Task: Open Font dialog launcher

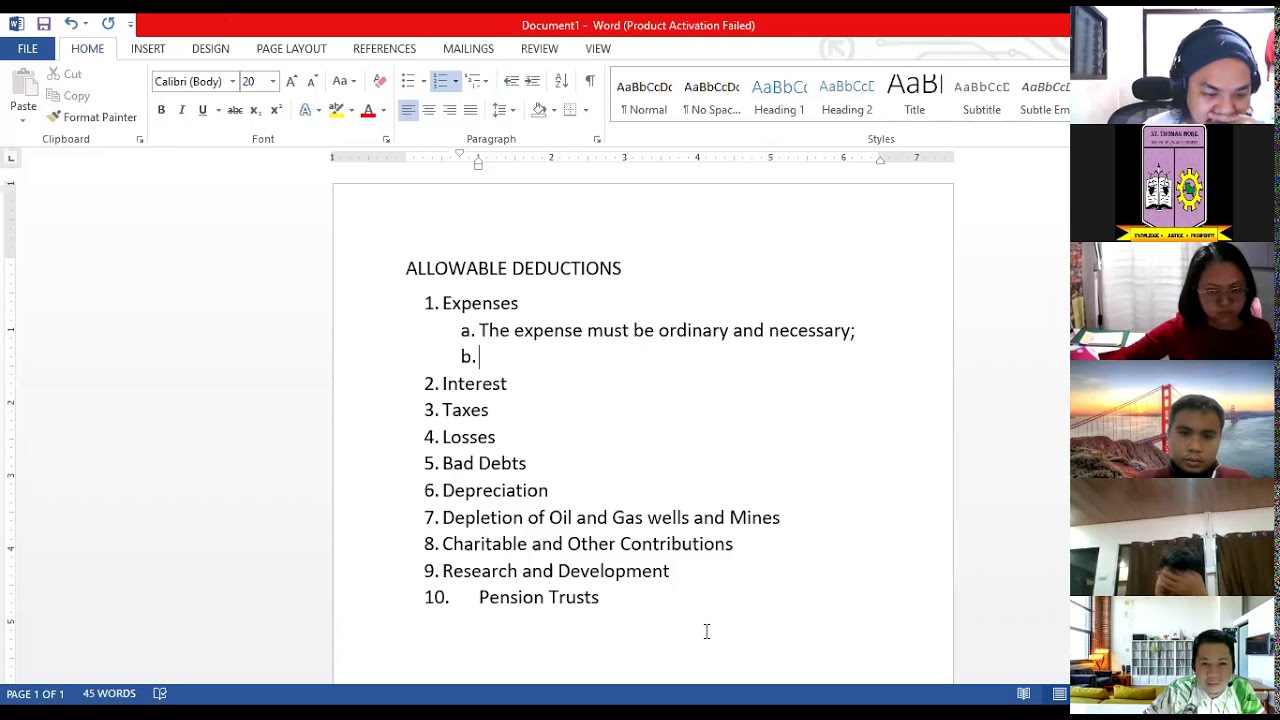Action: click(386, 140)
